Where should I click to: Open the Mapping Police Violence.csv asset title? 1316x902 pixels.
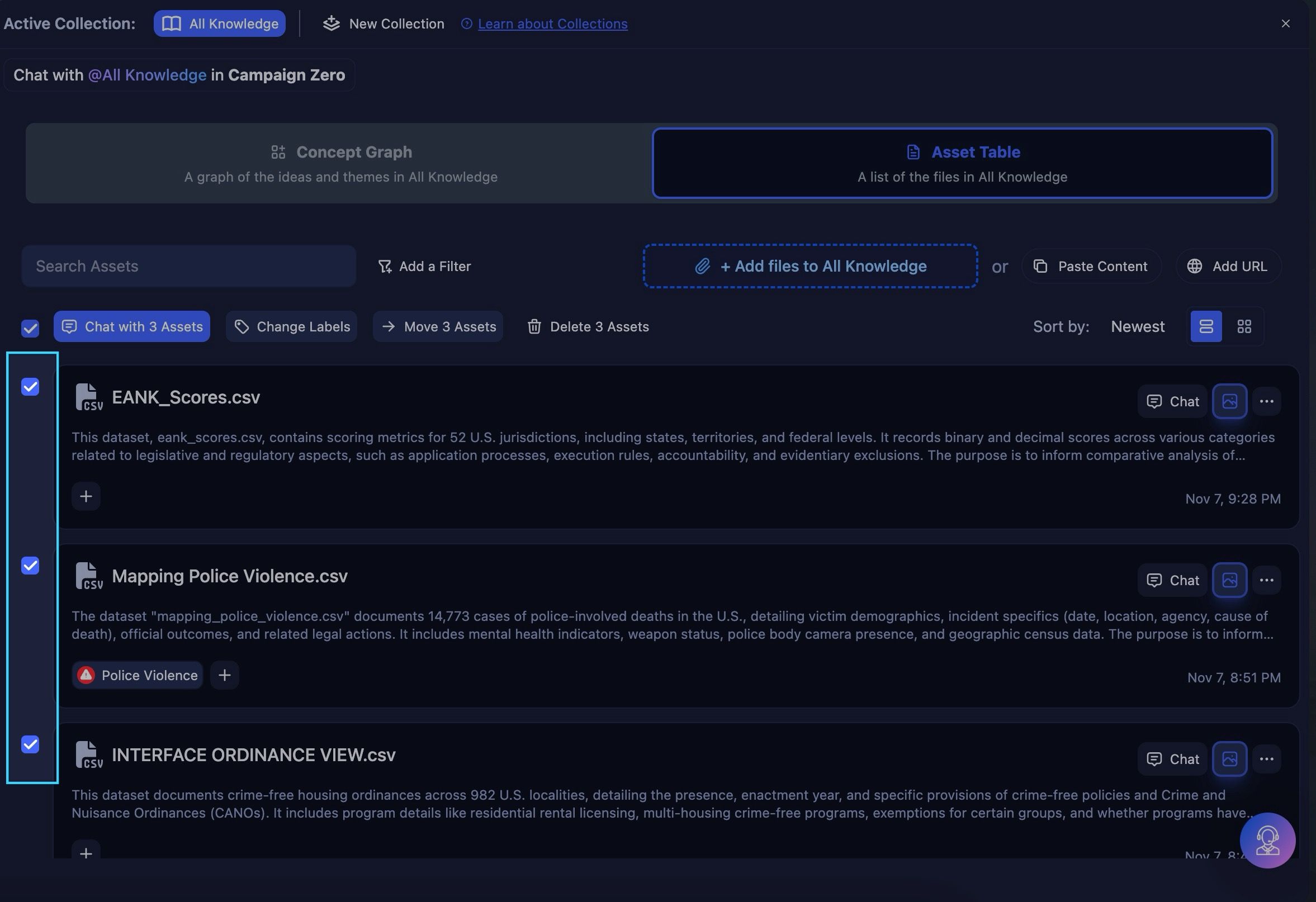tap(229, 576)
